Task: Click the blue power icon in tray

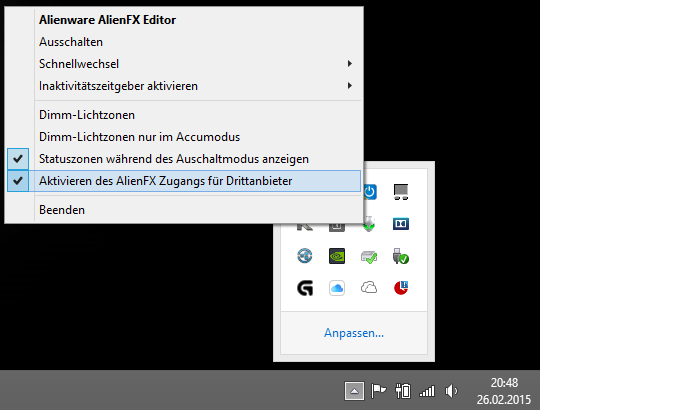Action: pyautogui.click(x=370, y=192)
